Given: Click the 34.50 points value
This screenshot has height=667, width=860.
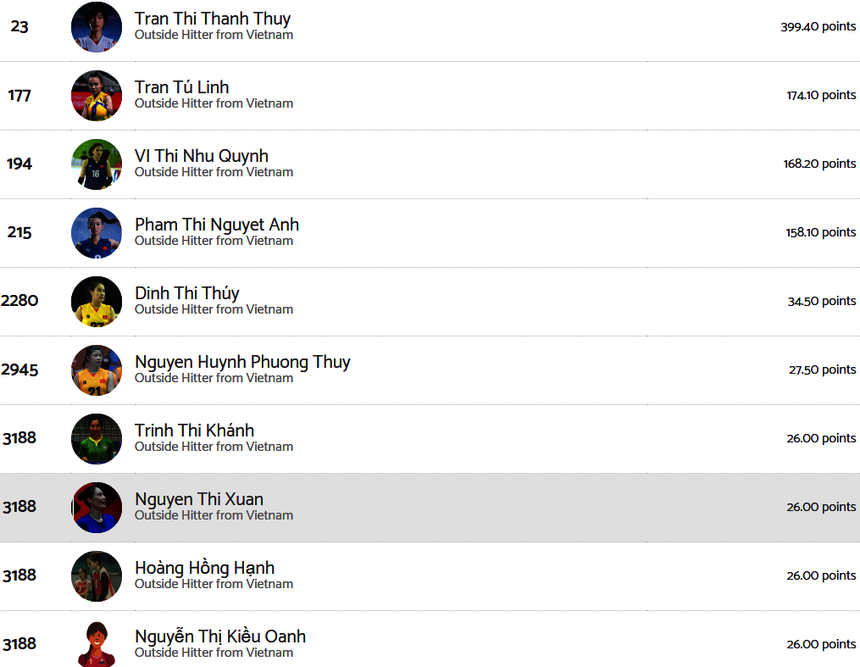Looking at the screenshot, I should [x=821, y=301].
